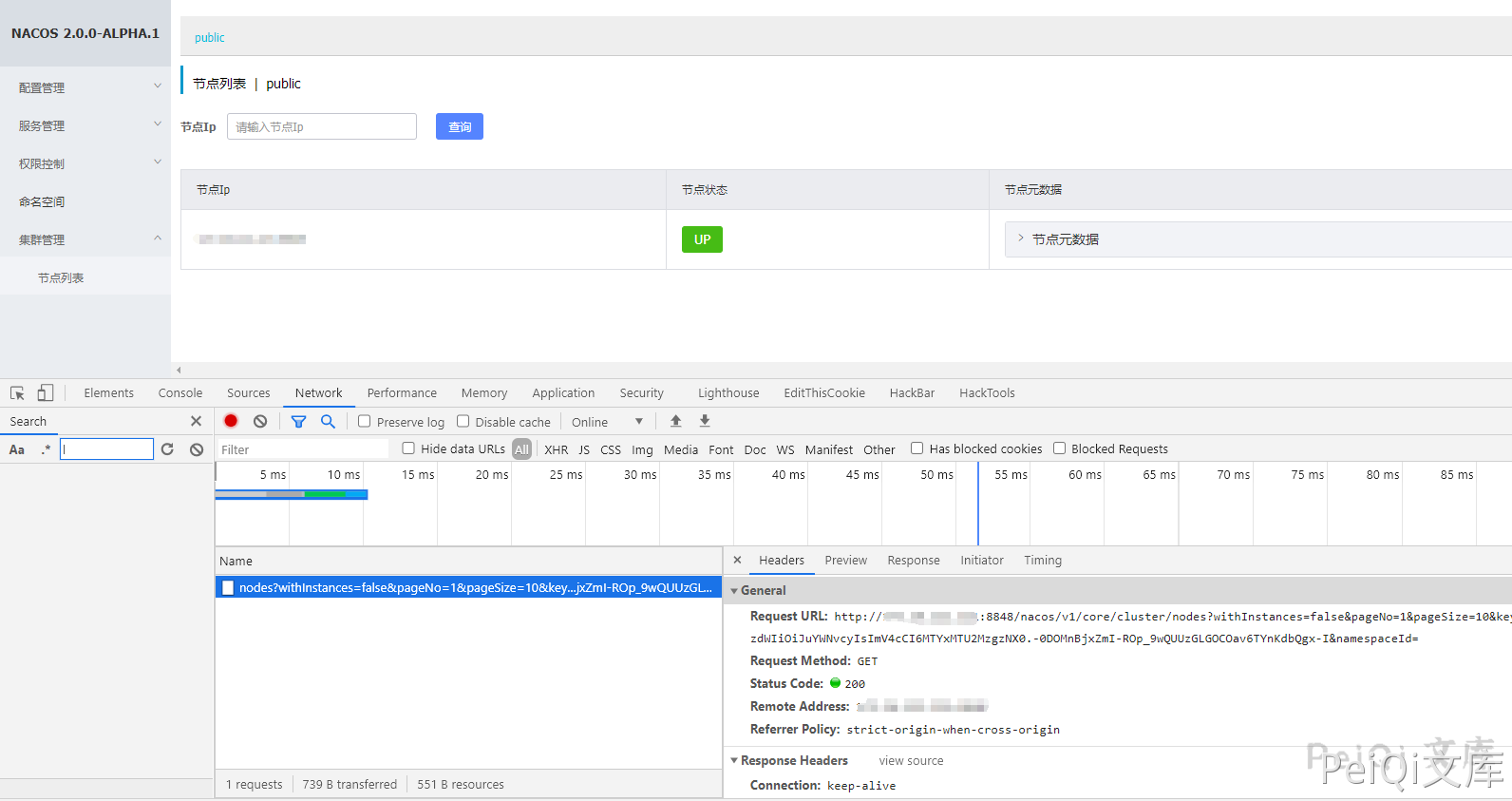Open network search with magnifier icon
This screenshot has height=801, width=1512.
coord(328,421)
